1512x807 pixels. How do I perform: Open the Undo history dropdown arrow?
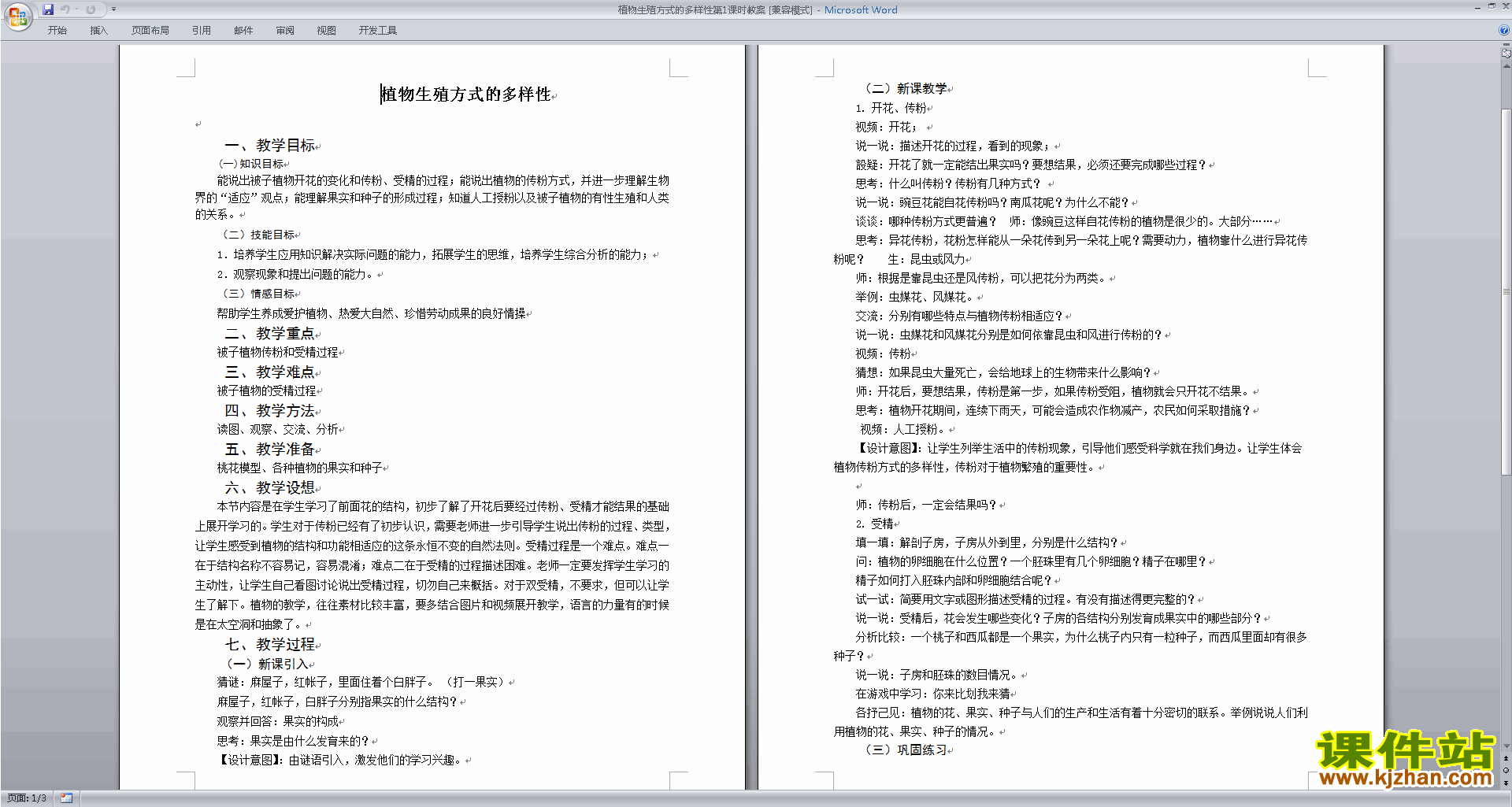tap(76, 9)
